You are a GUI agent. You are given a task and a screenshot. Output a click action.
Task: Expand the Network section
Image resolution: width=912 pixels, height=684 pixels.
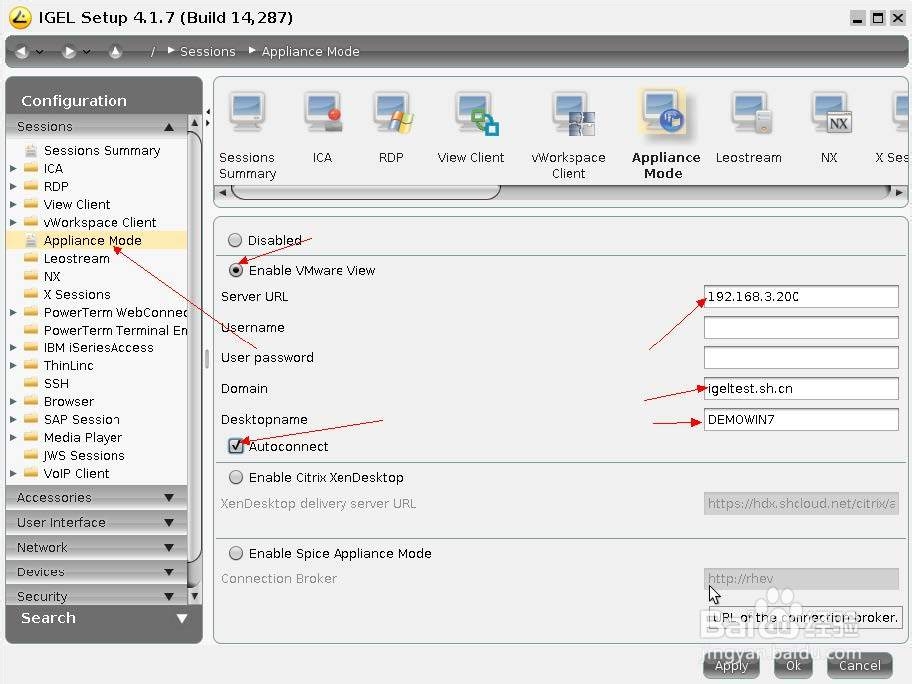[97, 548]
